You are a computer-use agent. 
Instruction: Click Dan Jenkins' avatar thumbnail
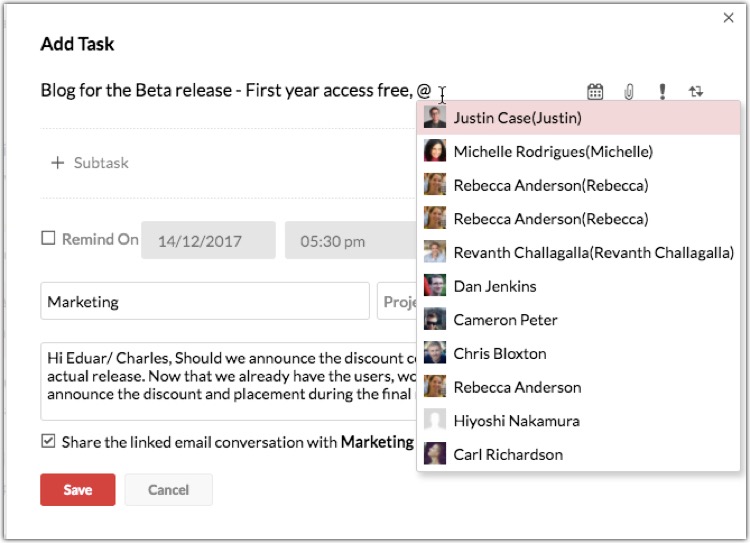click(435, 286)
